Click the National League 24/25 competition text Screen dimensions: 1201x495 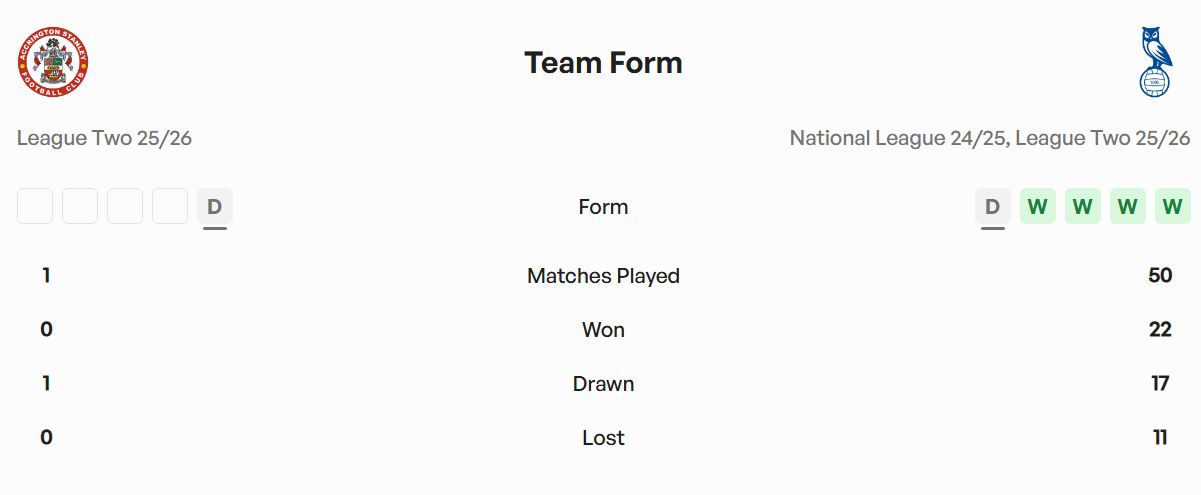[x=897, y=138]
